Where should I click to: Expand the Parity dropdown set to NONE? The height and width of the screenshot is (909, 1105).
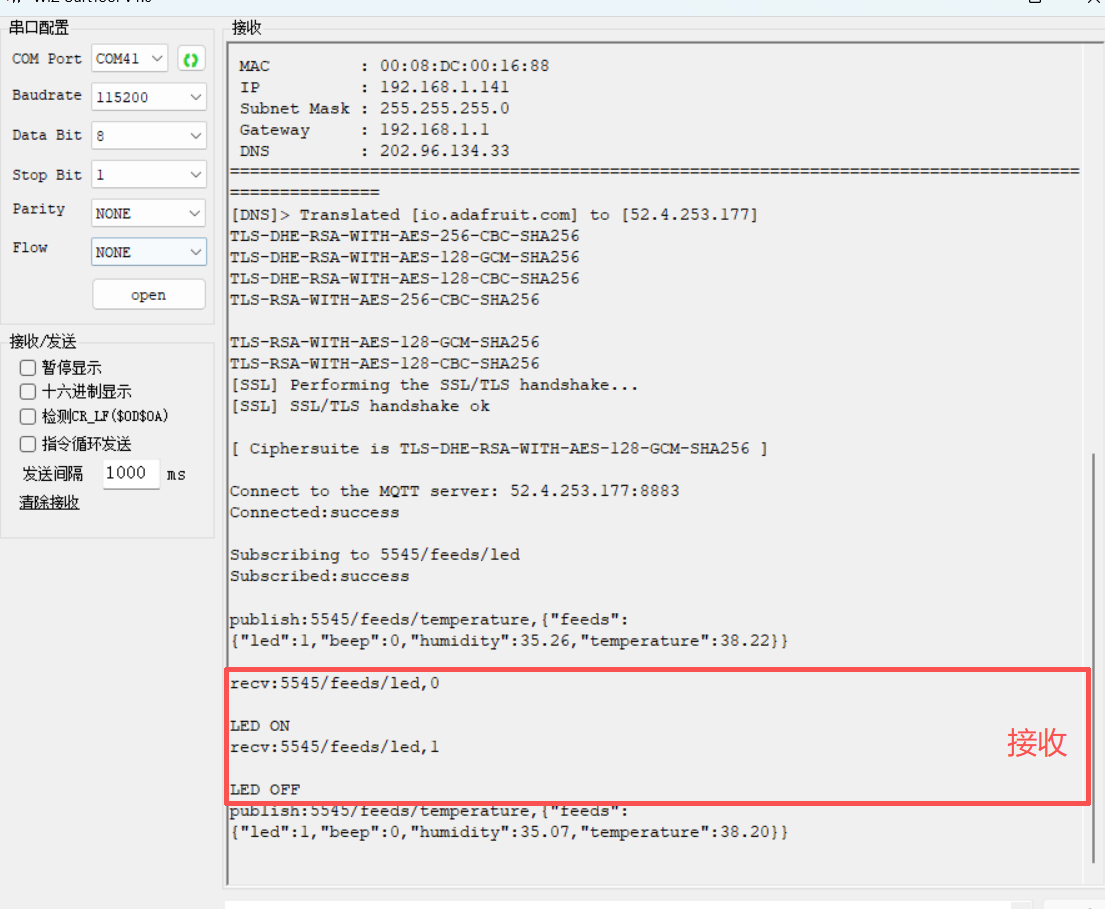click(149, 213)
